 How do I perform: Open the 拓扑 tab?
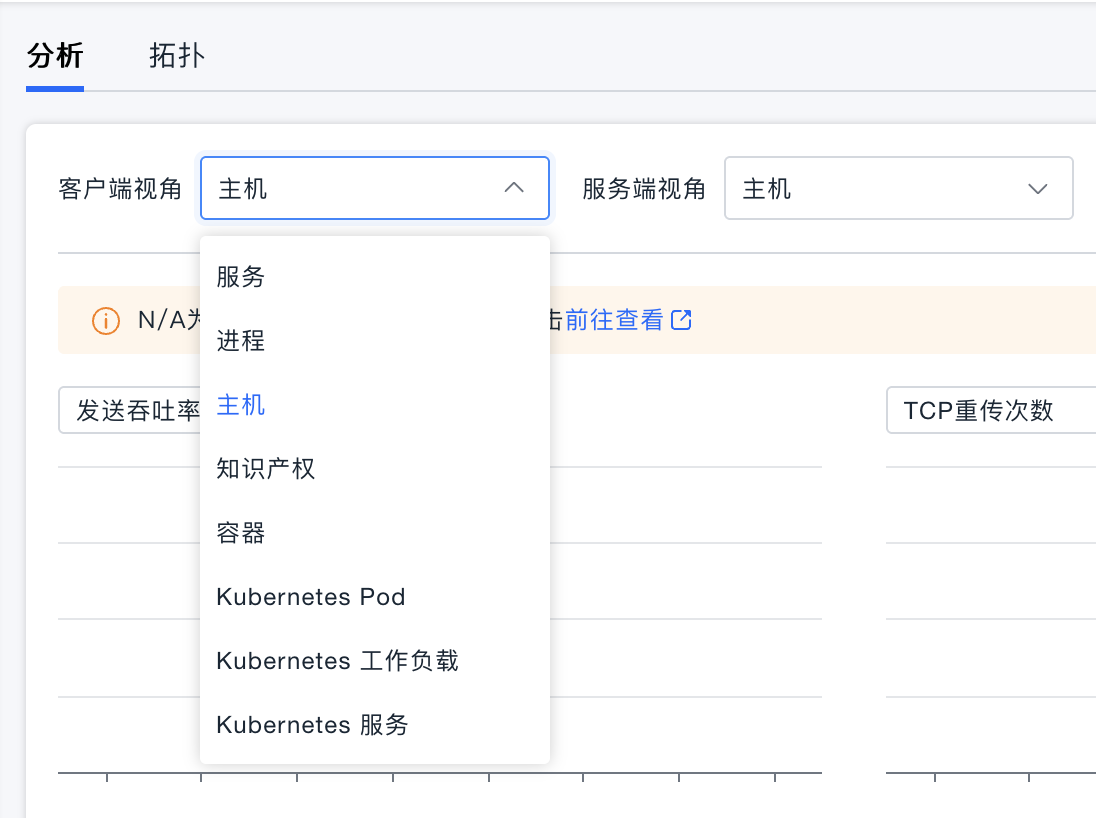click(x=177, y=56)
